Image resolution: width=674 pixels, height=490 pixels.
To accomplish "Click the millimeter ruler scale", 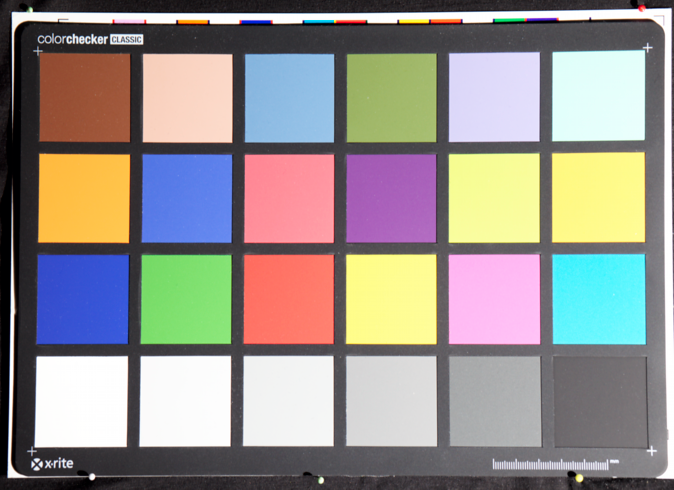I will (555, 464).
